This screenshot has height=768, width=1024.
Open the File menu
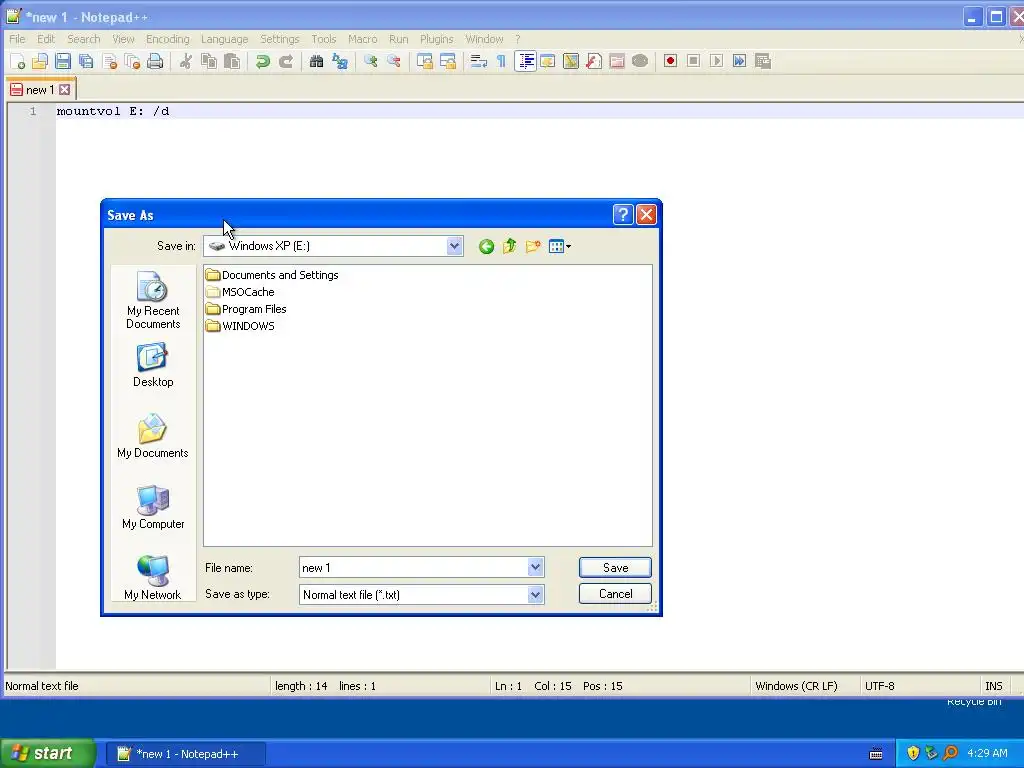17,39
